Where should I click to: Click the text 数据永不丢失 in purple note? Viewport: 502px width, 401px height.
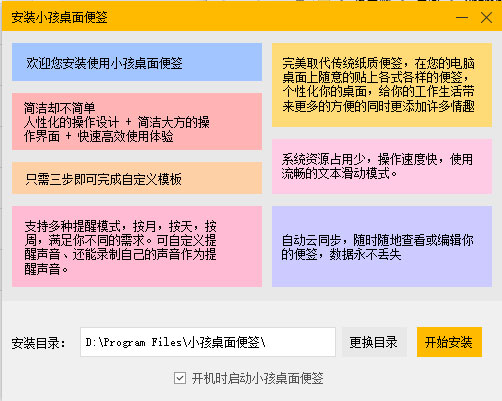point(365,254)
